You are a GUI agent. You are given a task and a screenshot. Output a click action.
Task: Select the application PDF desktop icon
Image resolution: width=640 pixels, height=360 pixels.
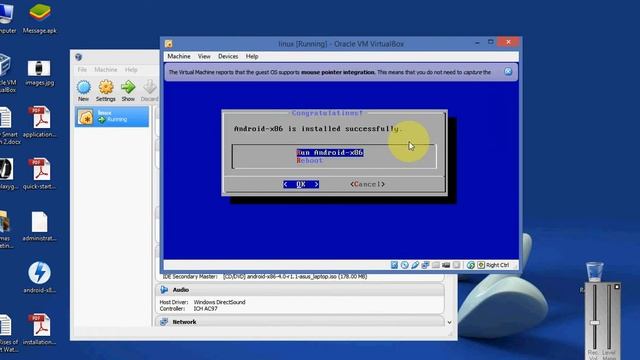[x=40, y=122]
